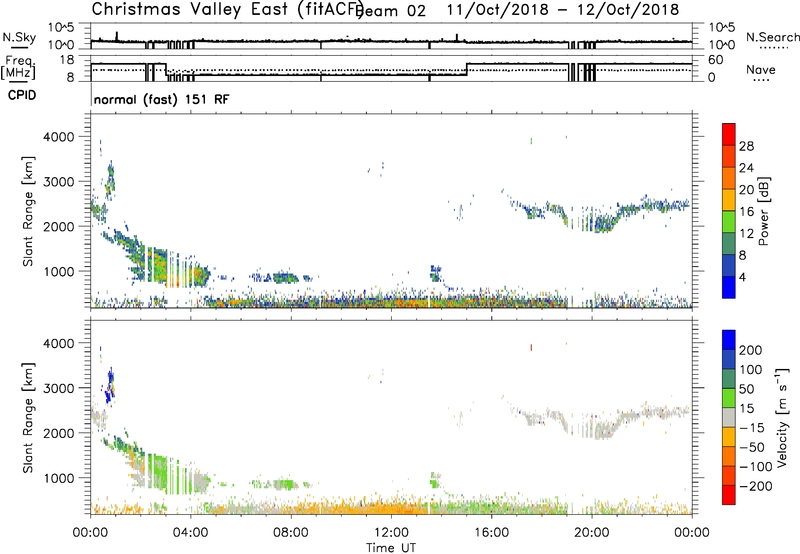The height and width of the screenshot is (554, 800).
Task: Click the 'Beam 02' label in title
Action: click(391, 11)
